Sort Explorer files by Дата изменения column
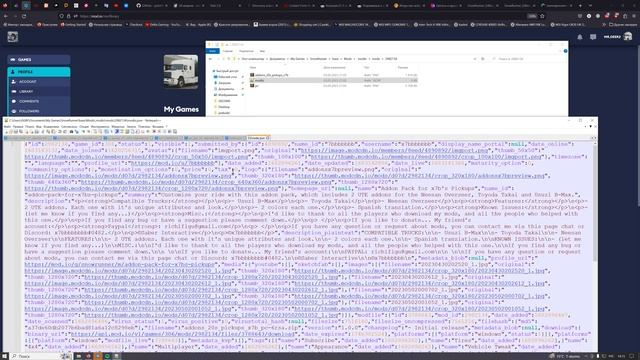 [x=335, y=67]
